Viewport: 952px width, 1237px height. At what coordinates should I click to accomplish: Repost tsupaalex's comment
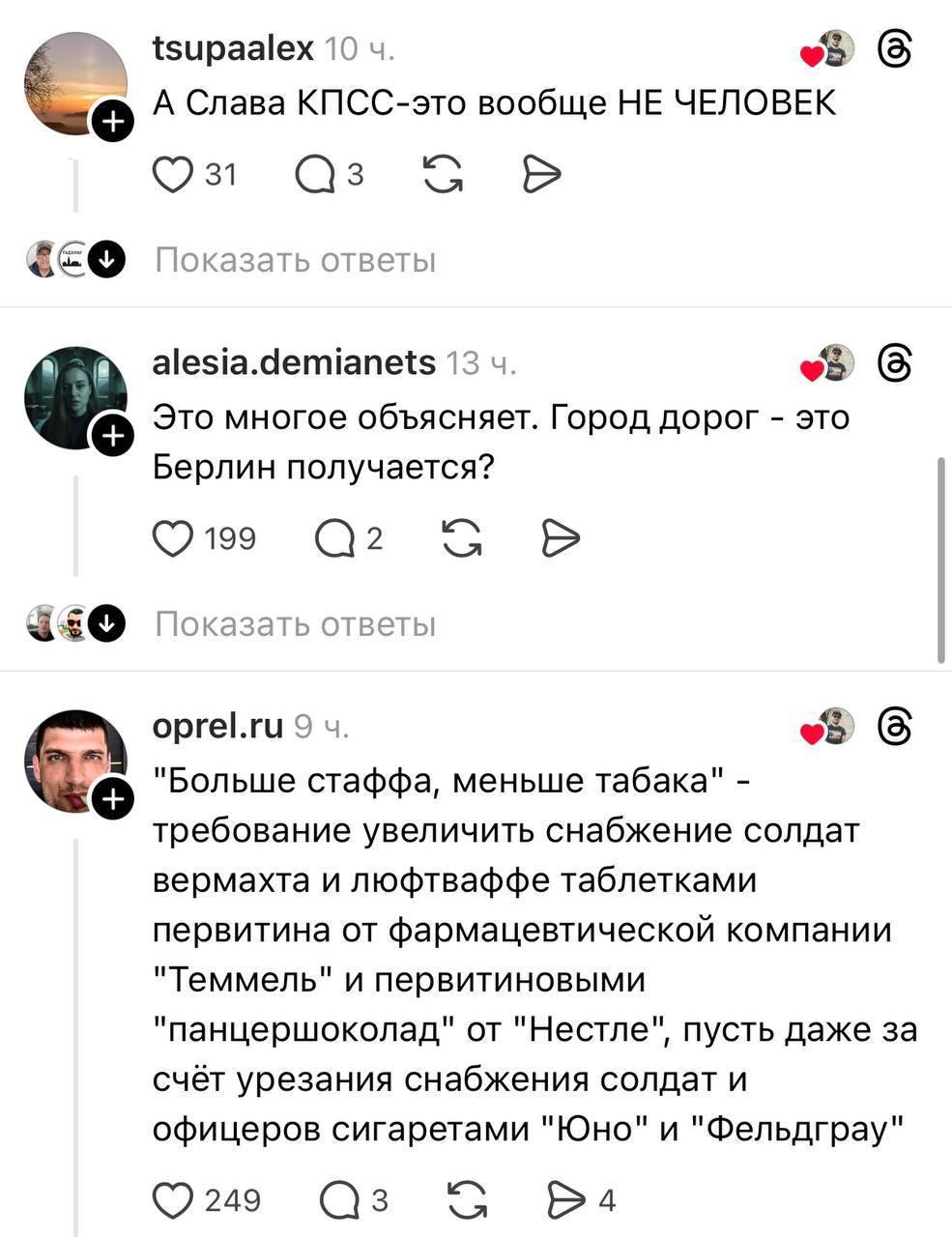pyautogui.click(x=443, y=175)
